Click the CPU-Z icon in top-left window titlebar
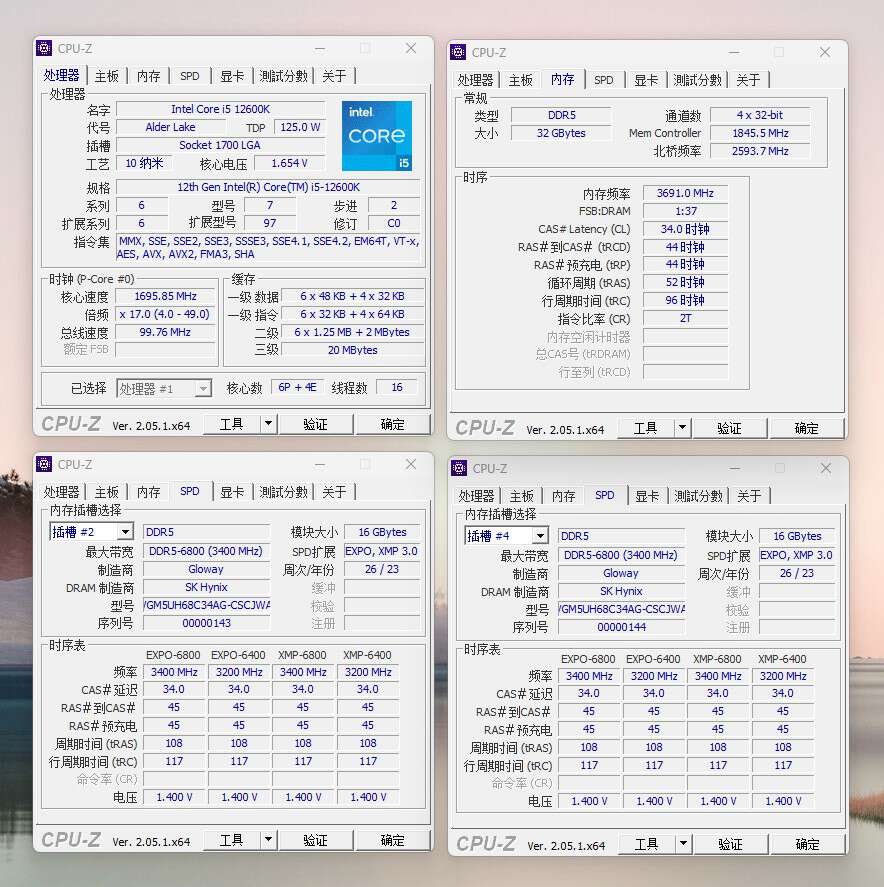Screen dimensions: 884x887 pos(43,47)
